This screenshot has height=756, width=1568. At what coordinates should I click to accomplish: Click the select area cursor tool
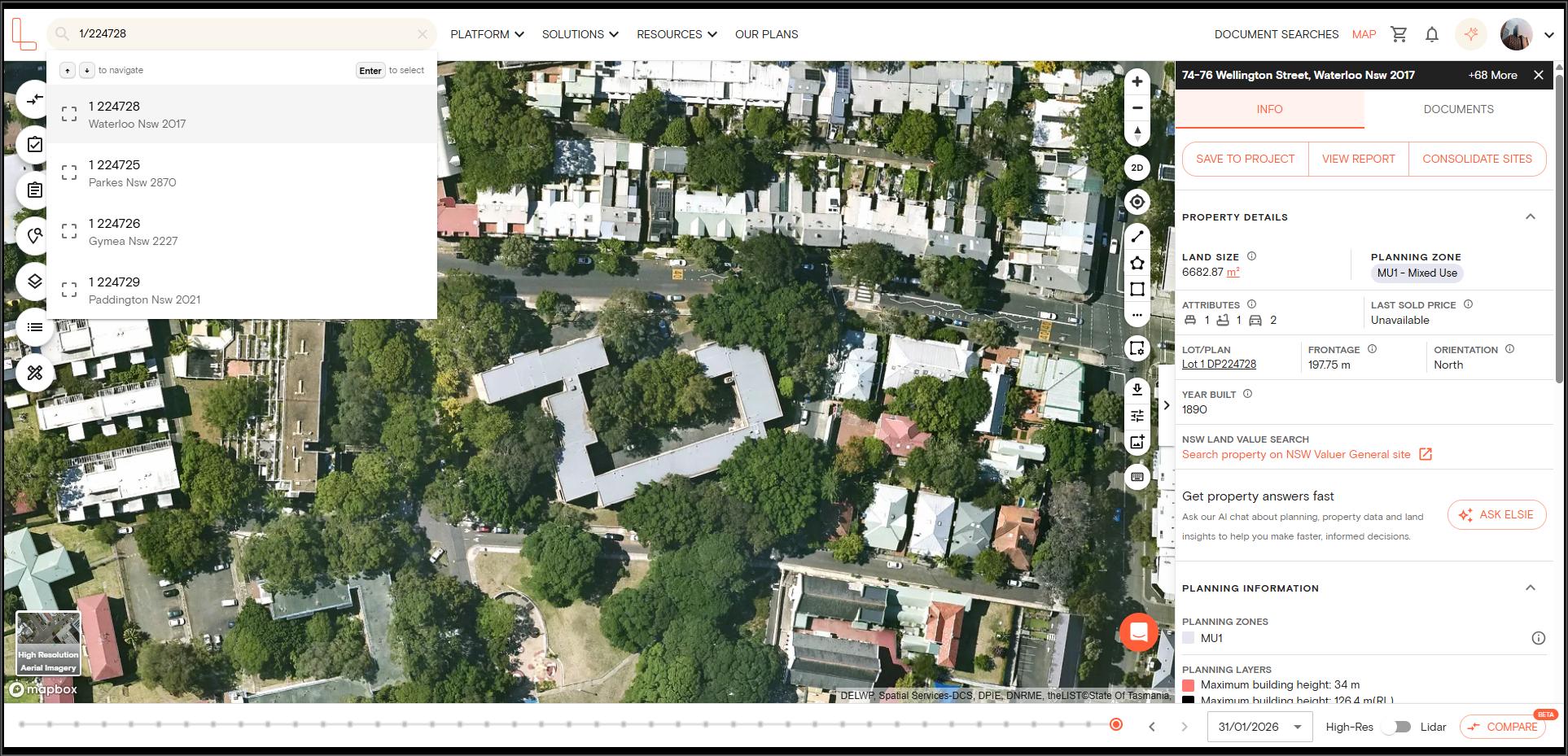1137,348
